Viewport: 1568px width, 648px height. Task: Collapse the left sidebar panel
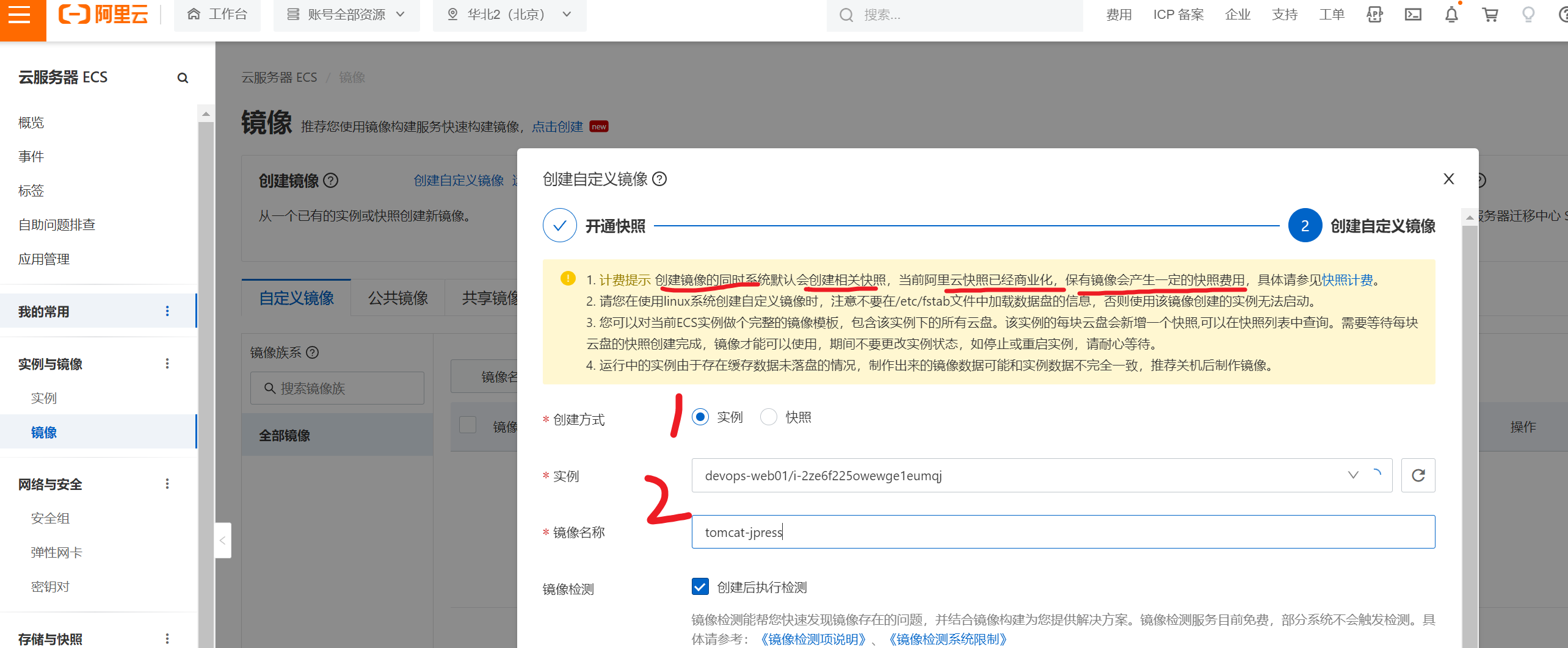(223, 540)
